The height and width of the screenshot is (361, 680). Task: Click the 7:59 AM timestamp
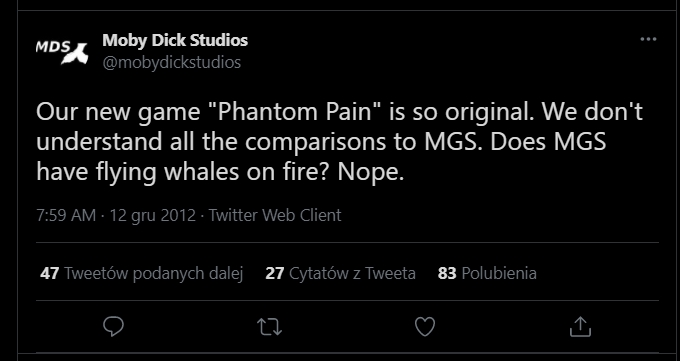click(66, 215)
